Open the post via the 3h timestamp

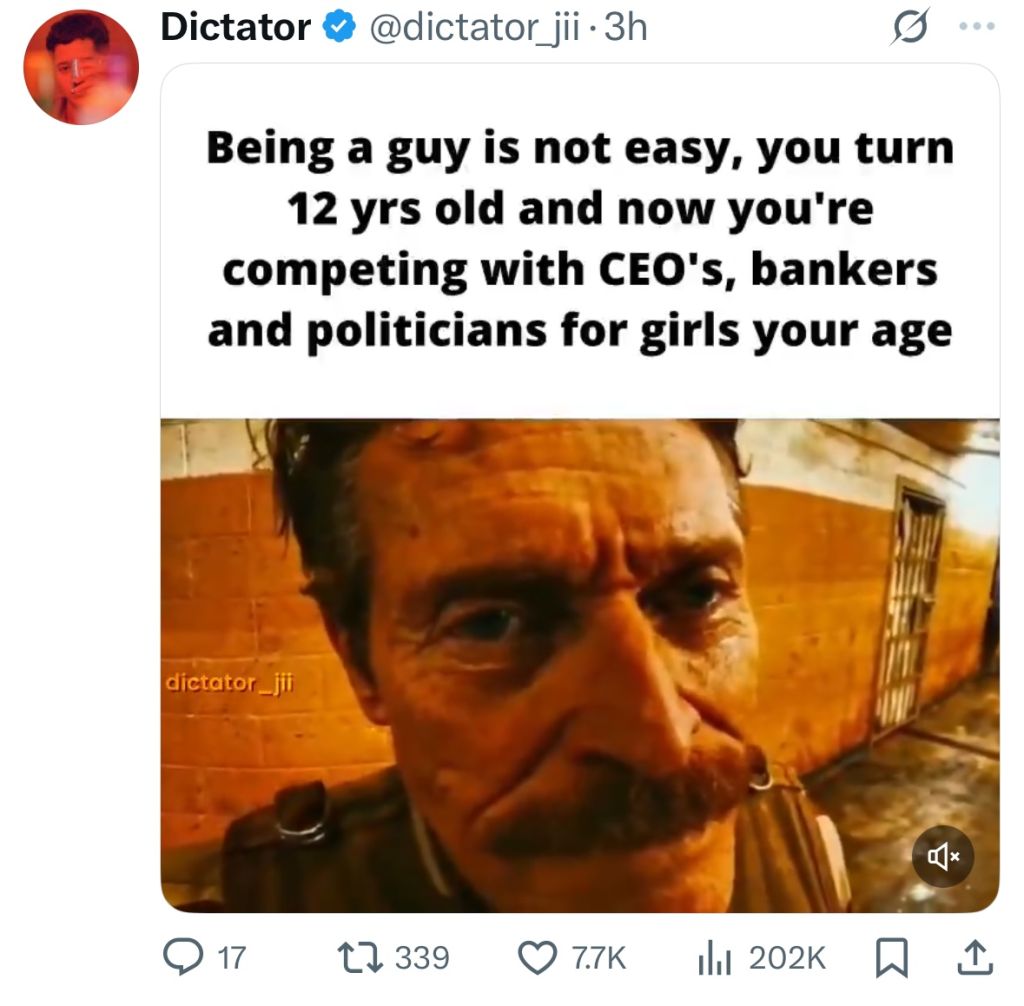coord(626,27)
